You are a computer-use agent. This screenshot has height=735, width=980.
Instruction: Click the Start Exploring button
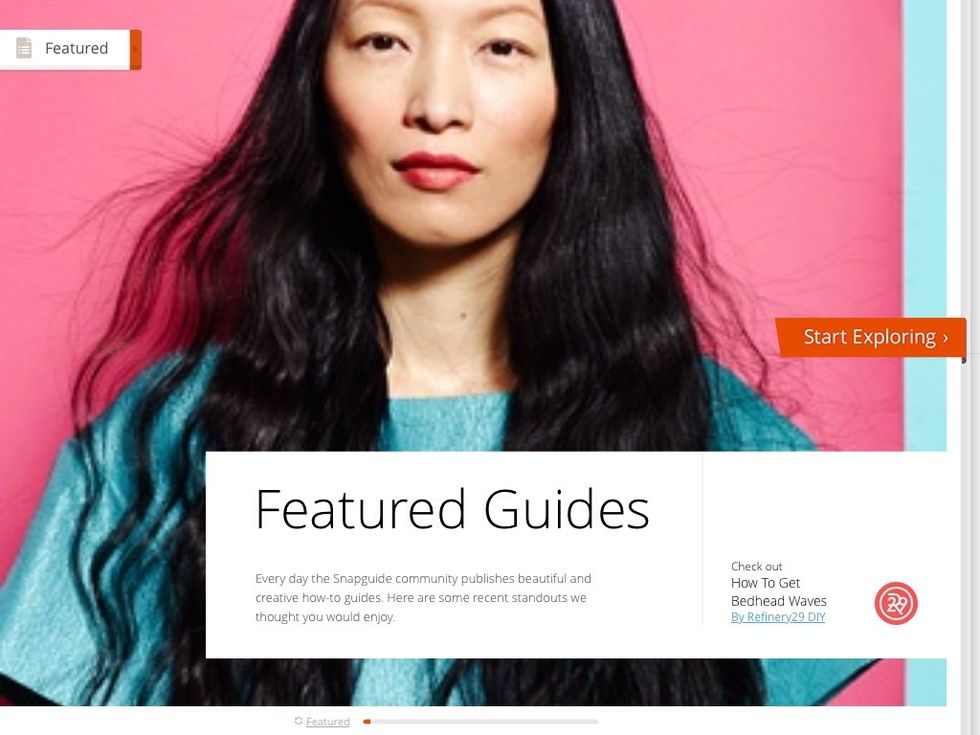tap(871, 338)
